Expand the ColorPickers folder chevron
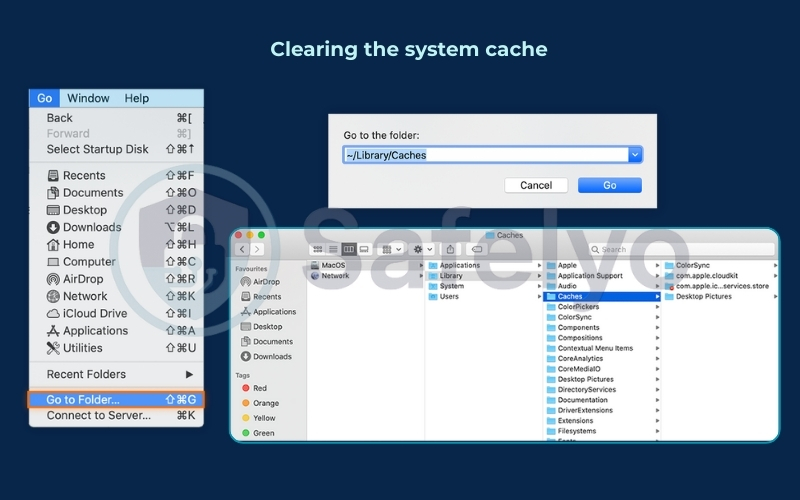The image size is (800, 500). pos(657,307)
